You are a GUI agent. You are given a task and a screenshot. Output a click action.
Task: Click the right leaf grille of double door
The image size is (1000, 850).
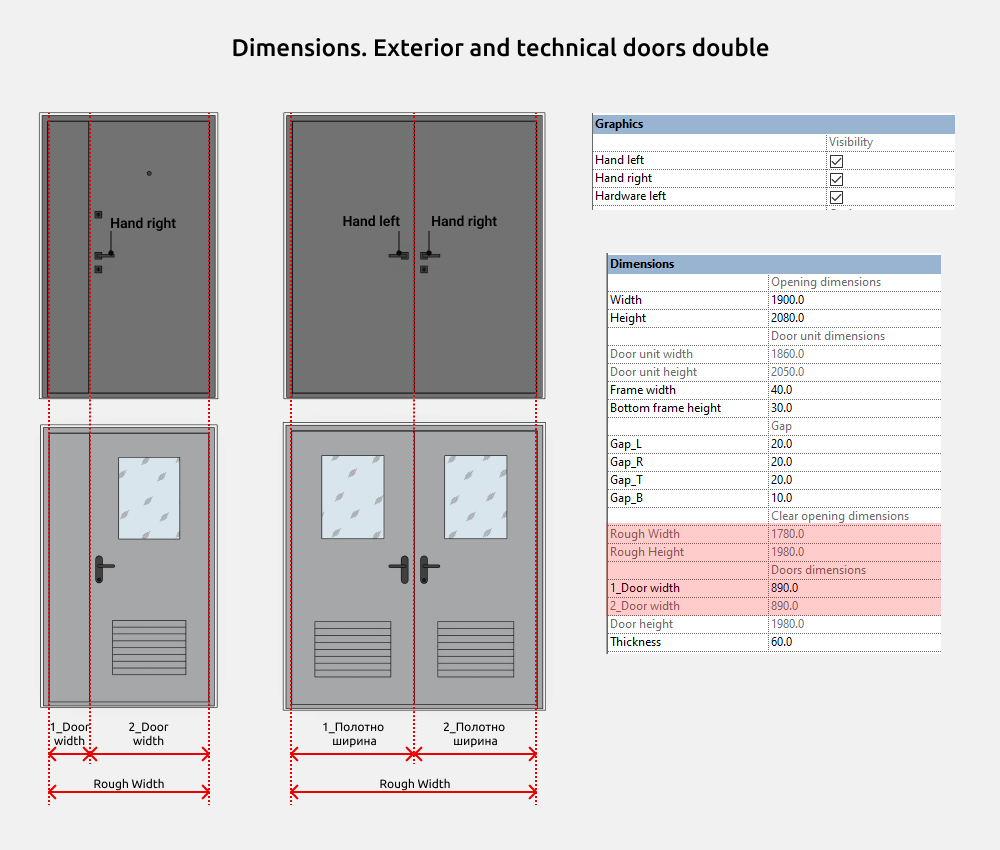point(476,649)
